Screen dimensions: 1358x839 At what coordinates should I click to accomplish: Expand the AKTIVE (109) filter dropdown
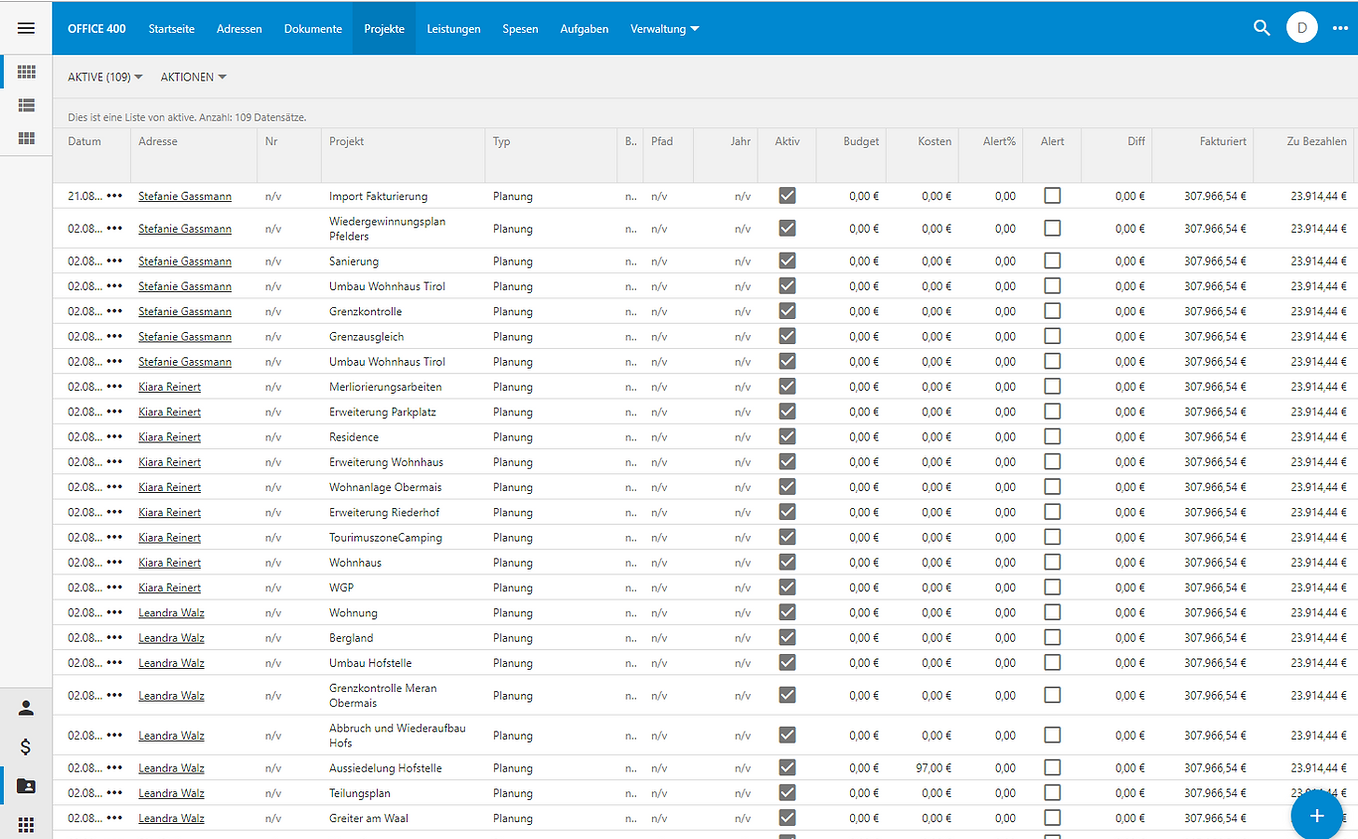click(105, 77)
